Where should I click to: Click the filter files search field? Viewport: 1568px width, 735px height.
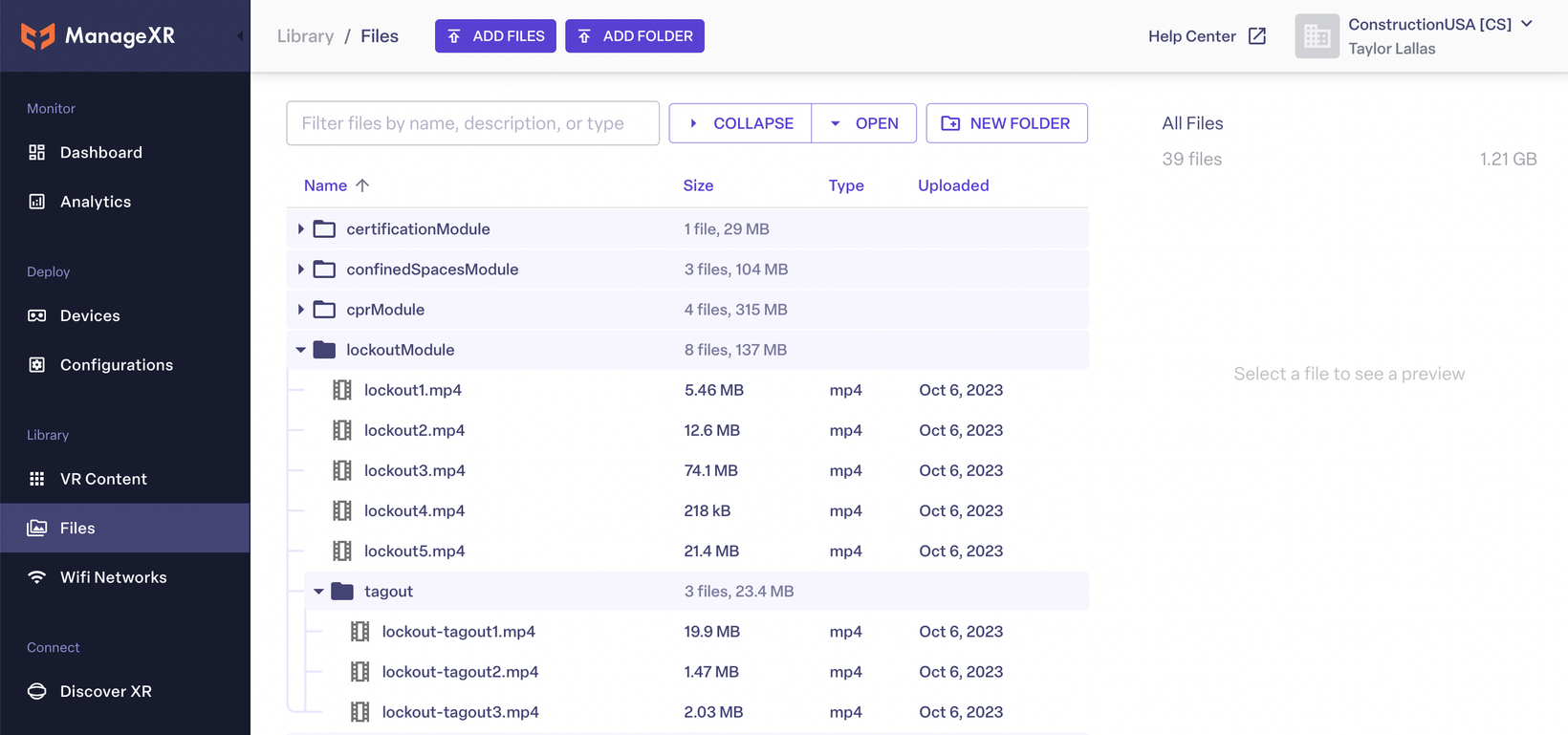(x=473, y=123)
